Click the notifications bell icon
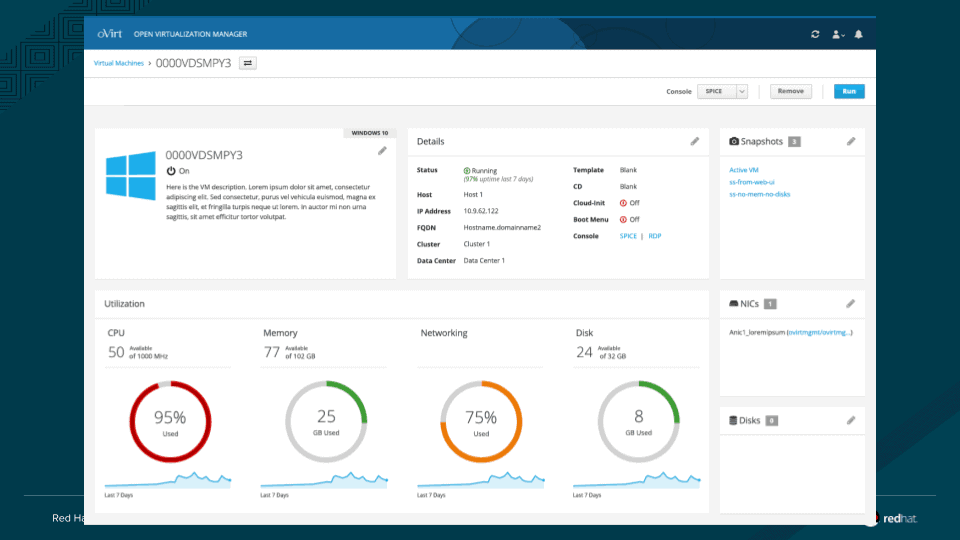 coord(858,34)
